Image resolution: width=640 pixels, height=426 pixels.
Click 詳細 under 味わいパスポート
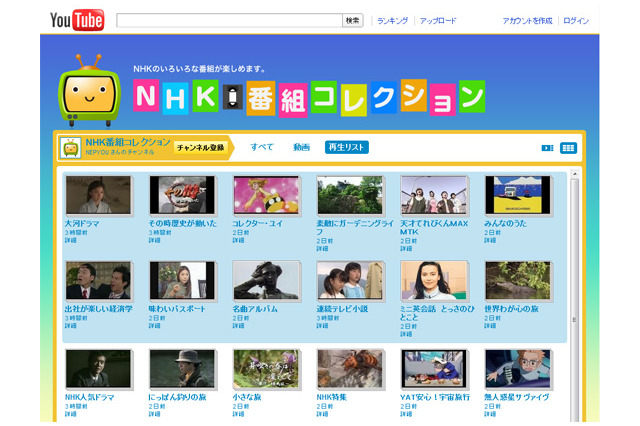pyautogui.click(x=154, y=326)
